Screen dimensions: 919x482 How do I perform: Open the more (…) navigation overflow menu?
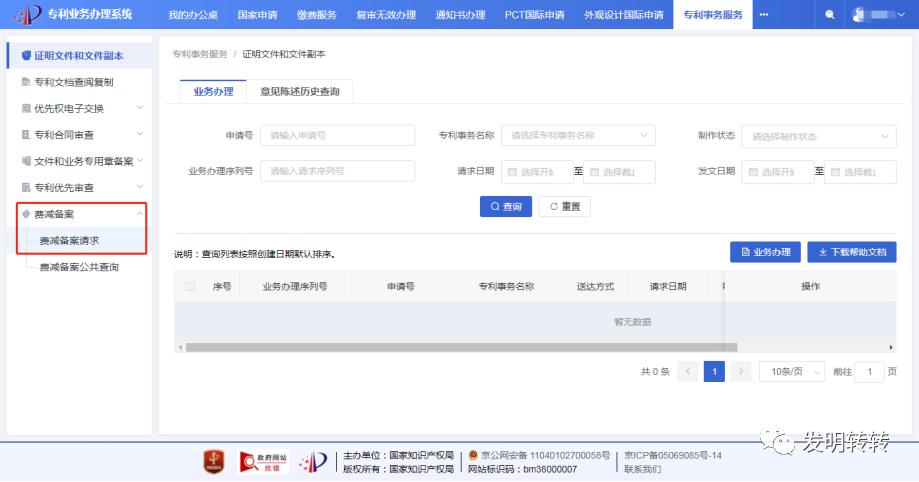764,15
